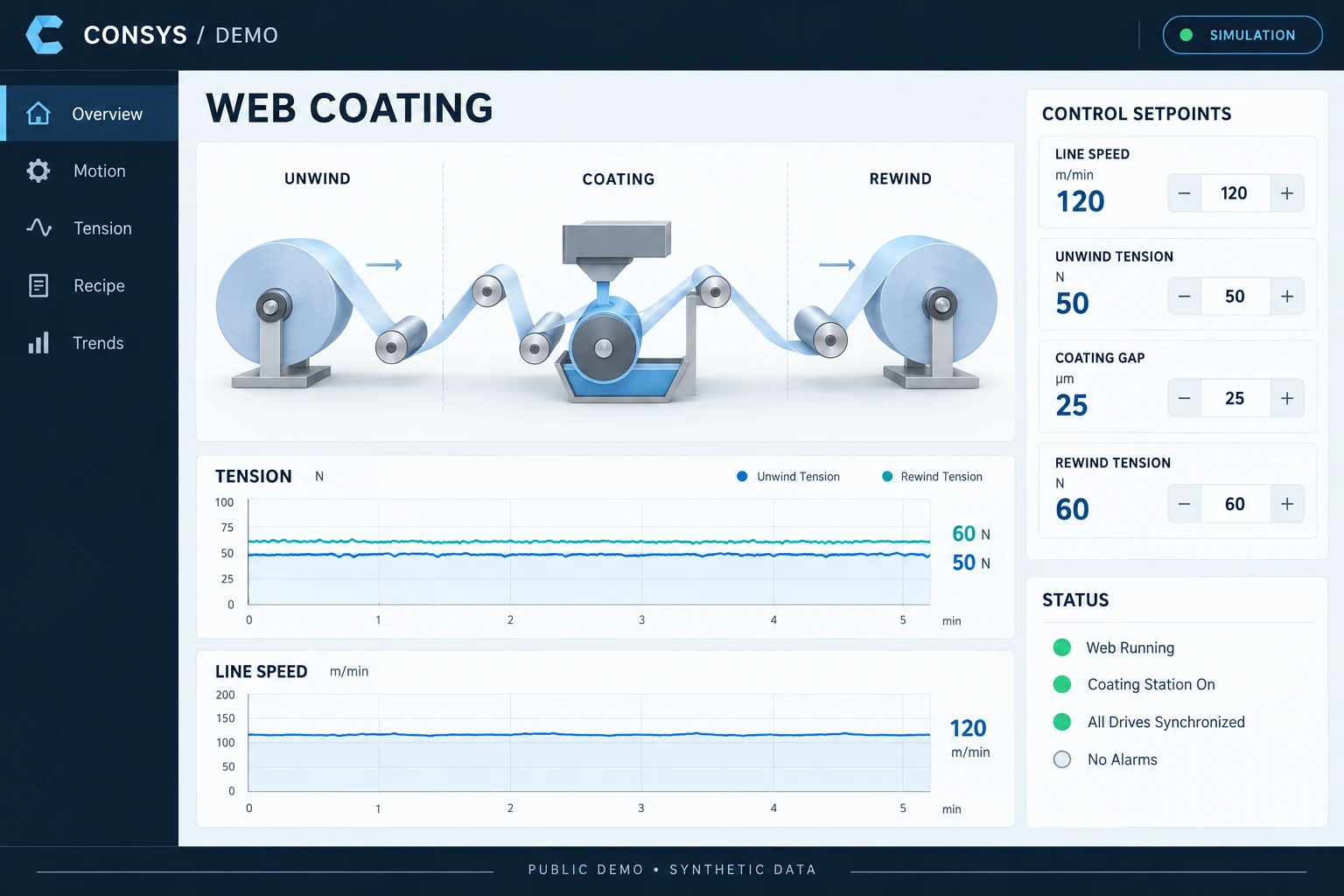Toggle the No Alarms status indicator
This screenshot has width=1344, height=896.
point(1062,759)
